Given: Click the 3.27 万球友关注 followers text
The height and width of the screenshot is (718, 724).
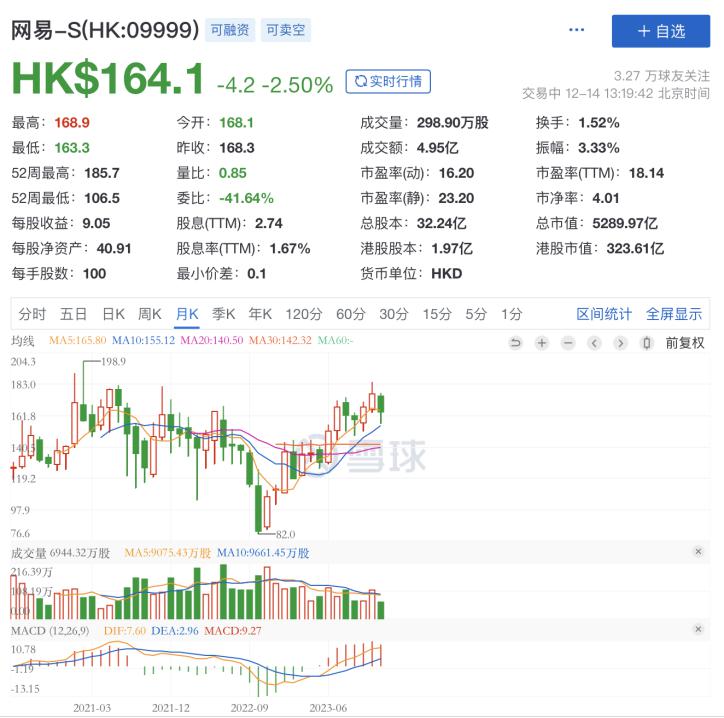Looking at the screenshot, I should pos(662,75).
